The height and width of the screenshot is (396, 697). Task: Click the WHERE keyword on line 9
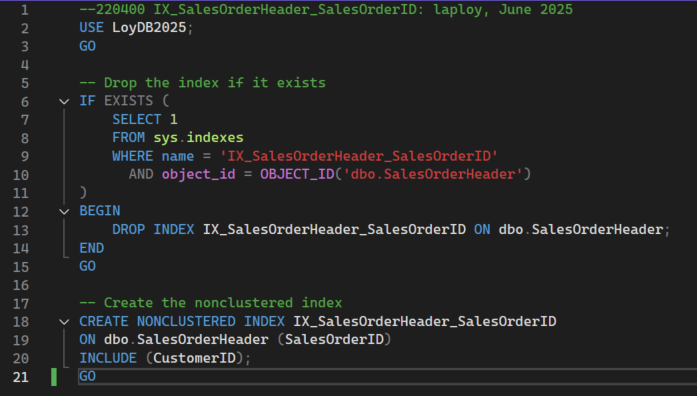(132, 156)
